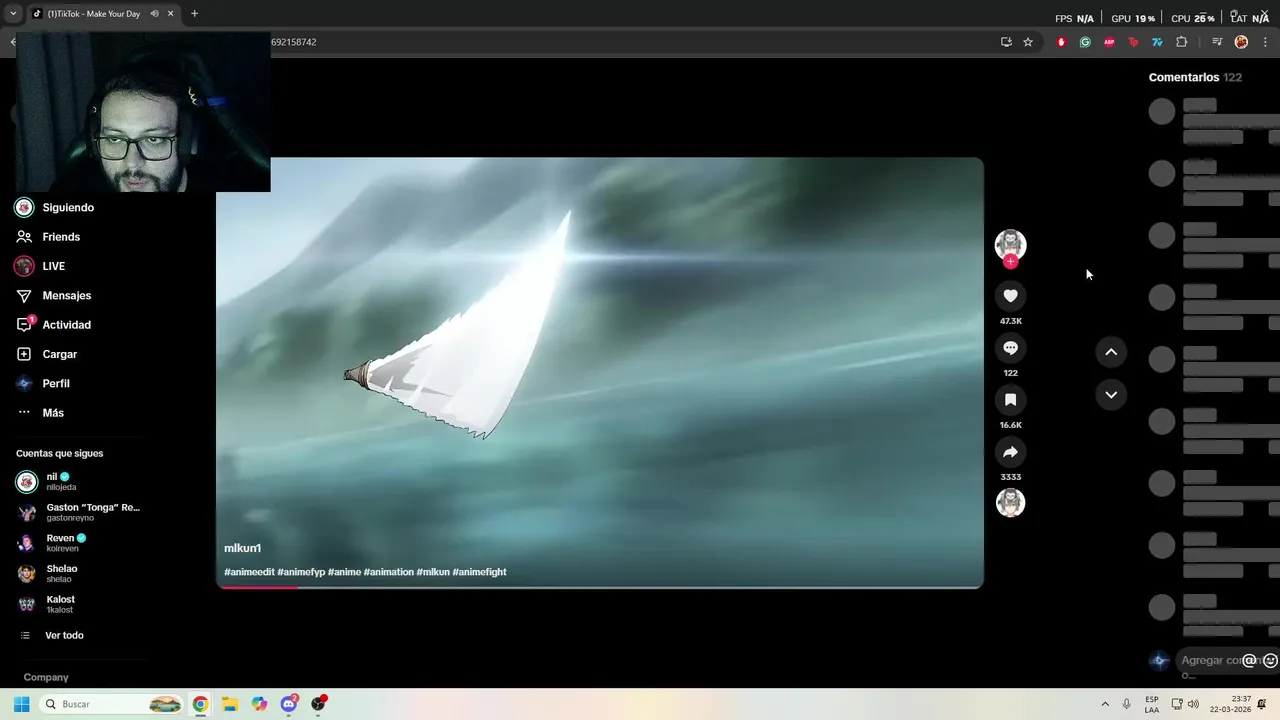The height and width of the screenshot is (720, 1280).
Task: Like the video with the heart icon
Action: 1010,296
